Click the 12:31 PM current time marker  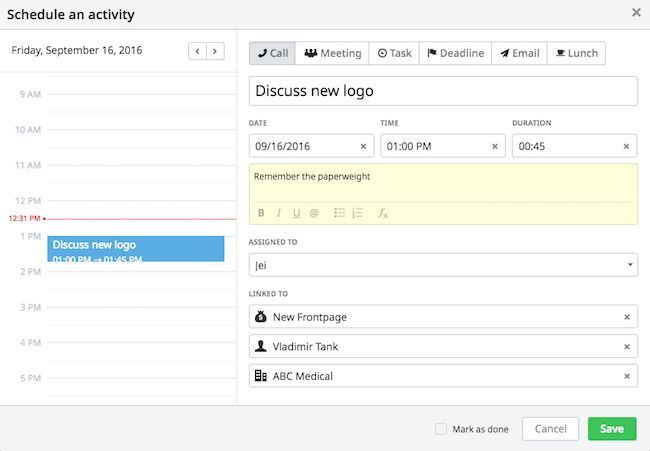click(x=27, y=218)
